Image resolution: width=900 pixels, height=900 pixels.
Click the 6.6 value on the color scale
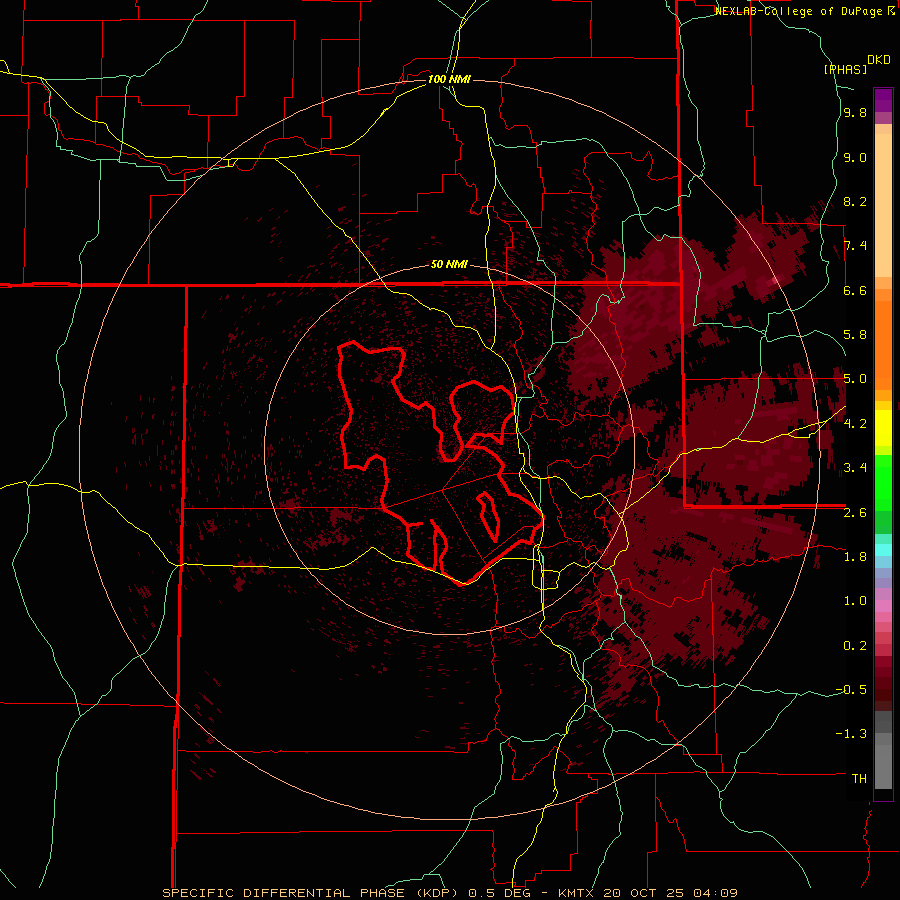(x=855, y=290)
